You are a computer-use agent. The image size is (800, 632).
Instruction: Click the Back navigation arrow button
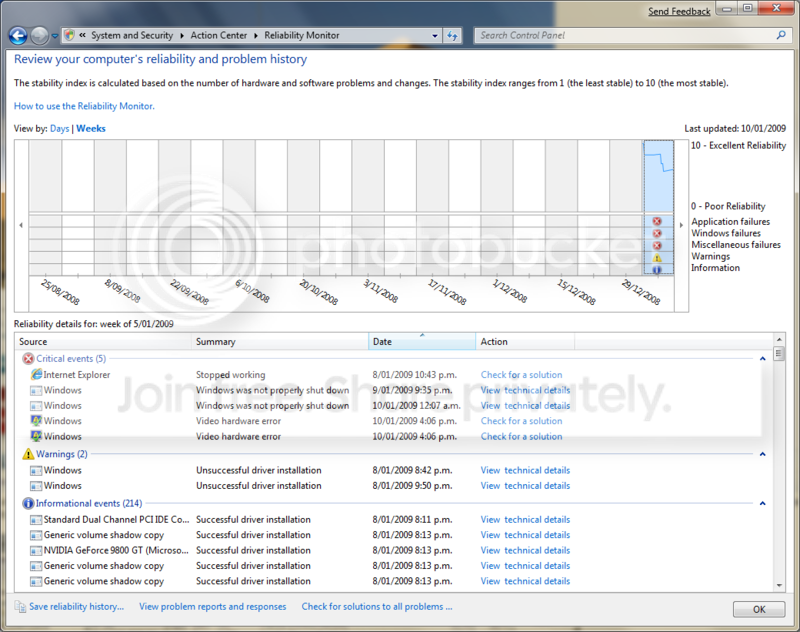click(18, 36)
